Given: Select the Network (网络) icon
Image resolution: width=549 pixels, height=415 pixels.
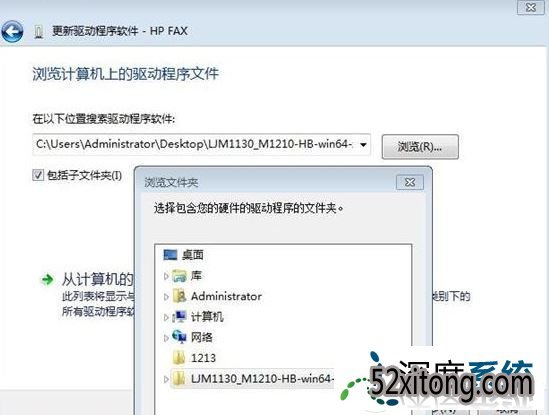Looking at the screenshot, I should tap(180, 337).
